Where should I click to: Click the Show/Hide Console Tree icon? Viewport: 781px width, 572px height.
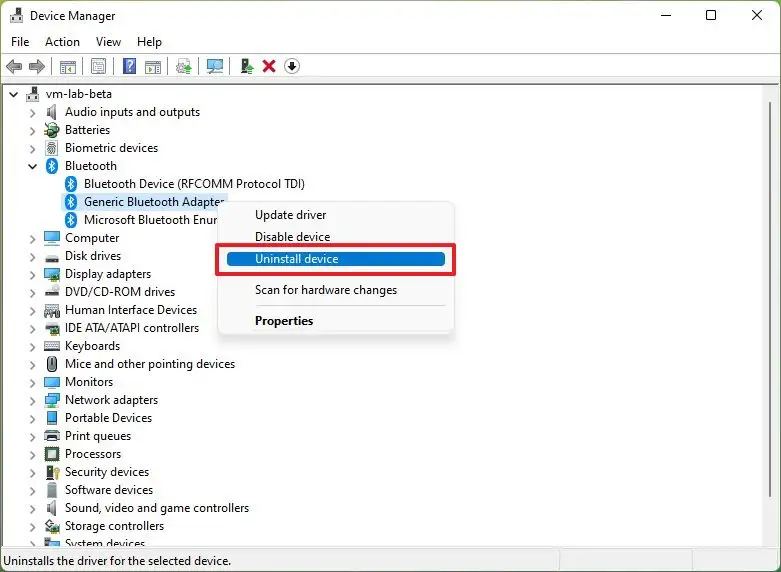68,66
